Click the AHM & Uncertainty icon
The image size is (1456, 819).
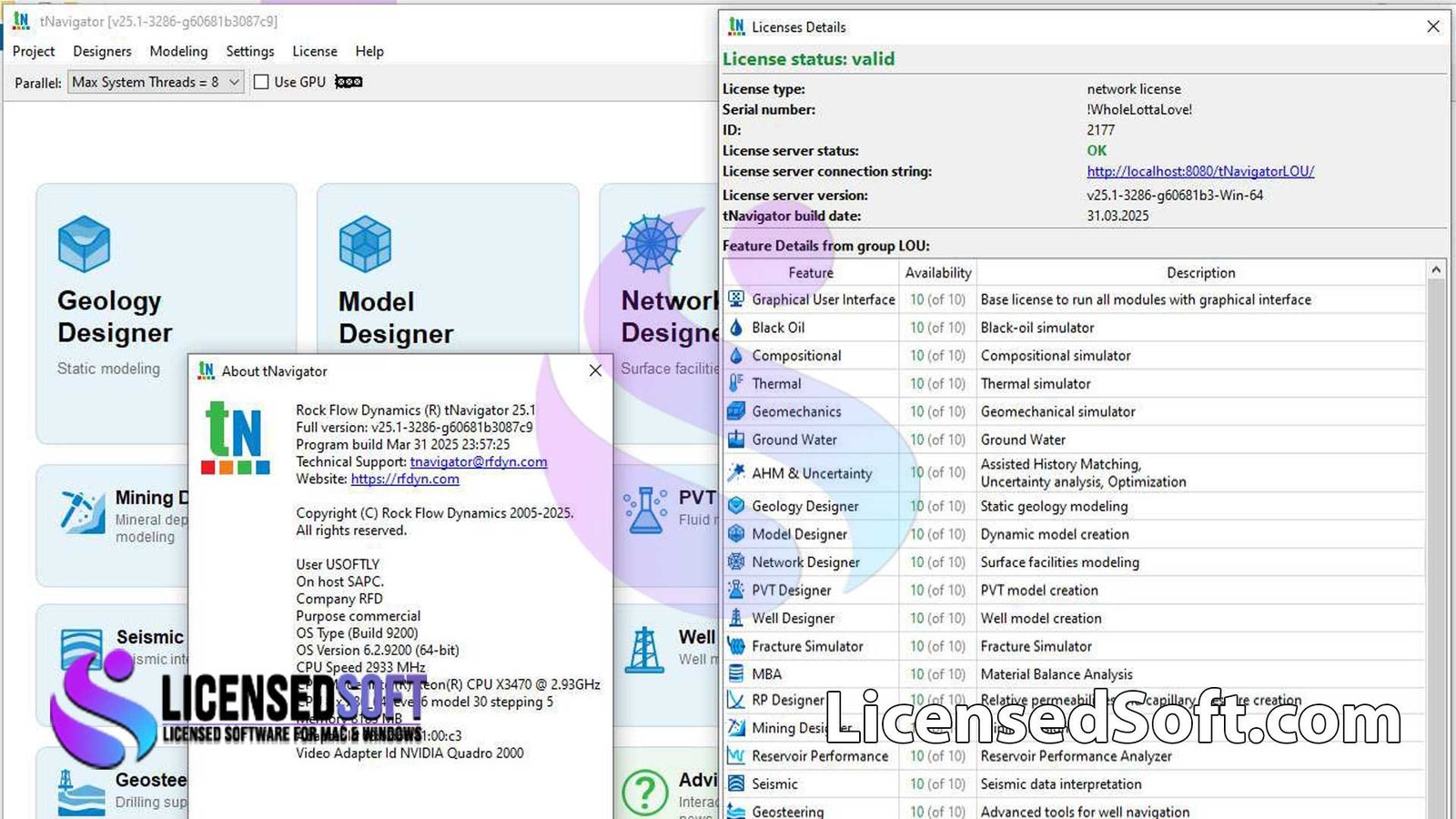736,472
